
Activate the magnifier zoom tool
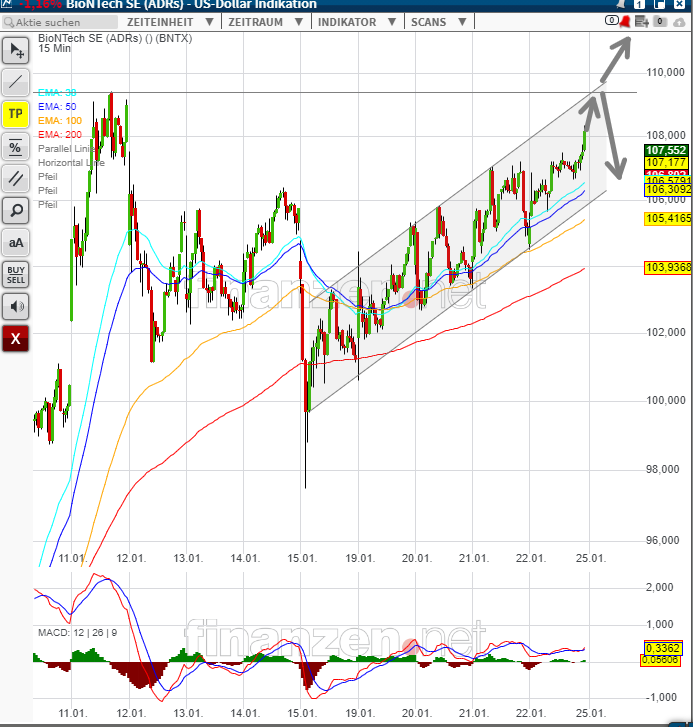pyautogui.click(x=16, y=210)
